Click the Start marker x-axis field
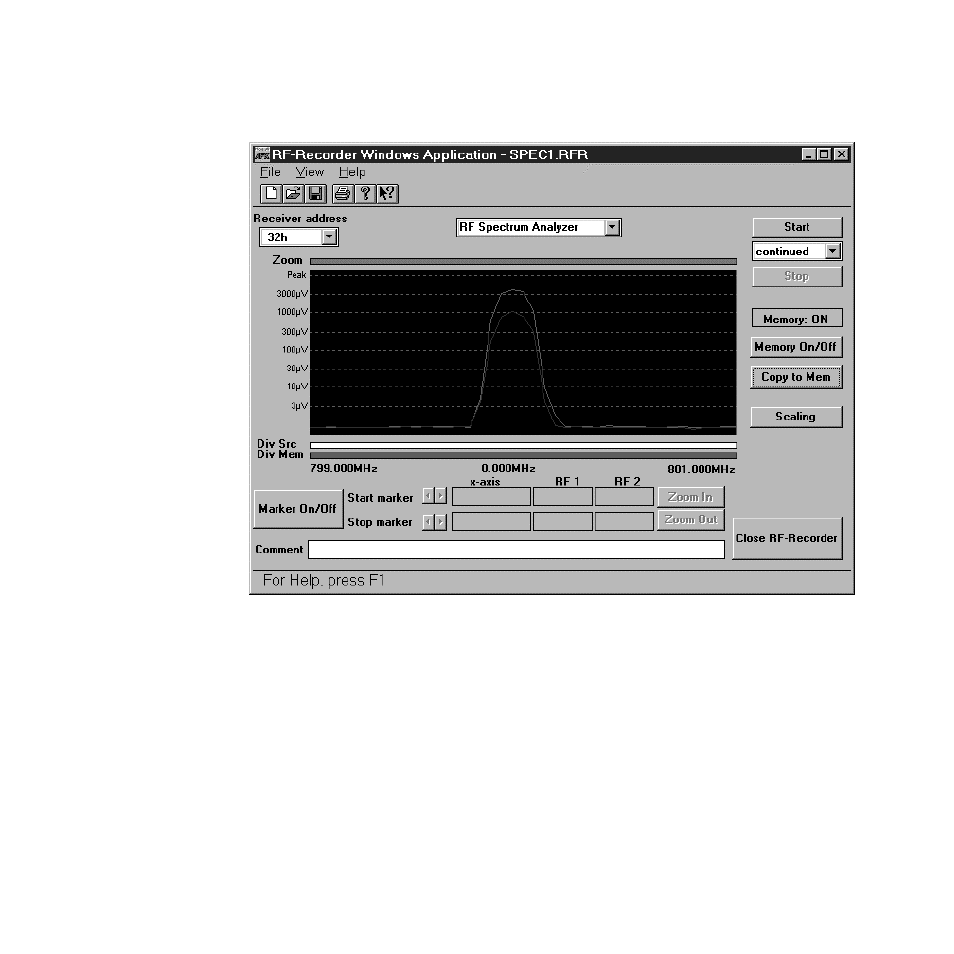The image size is (954, 954). pyautogui.click(x=491, y=496)
